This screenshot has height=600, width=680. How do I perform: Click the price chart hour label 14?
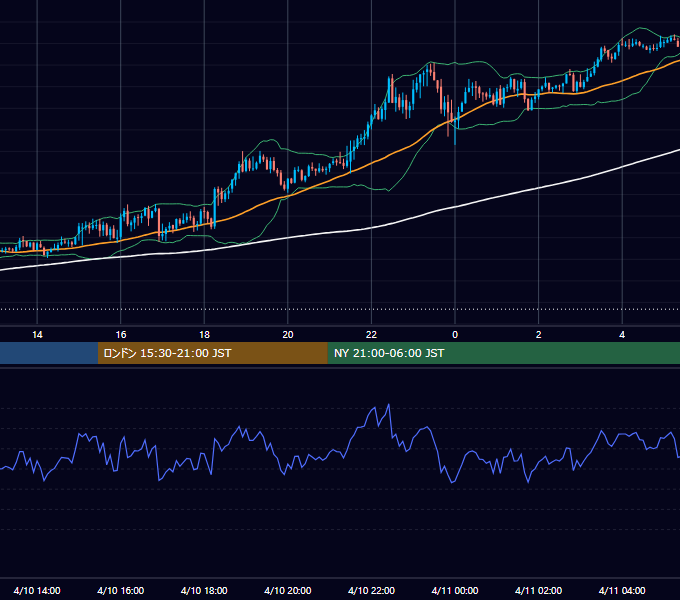(37, 335)
